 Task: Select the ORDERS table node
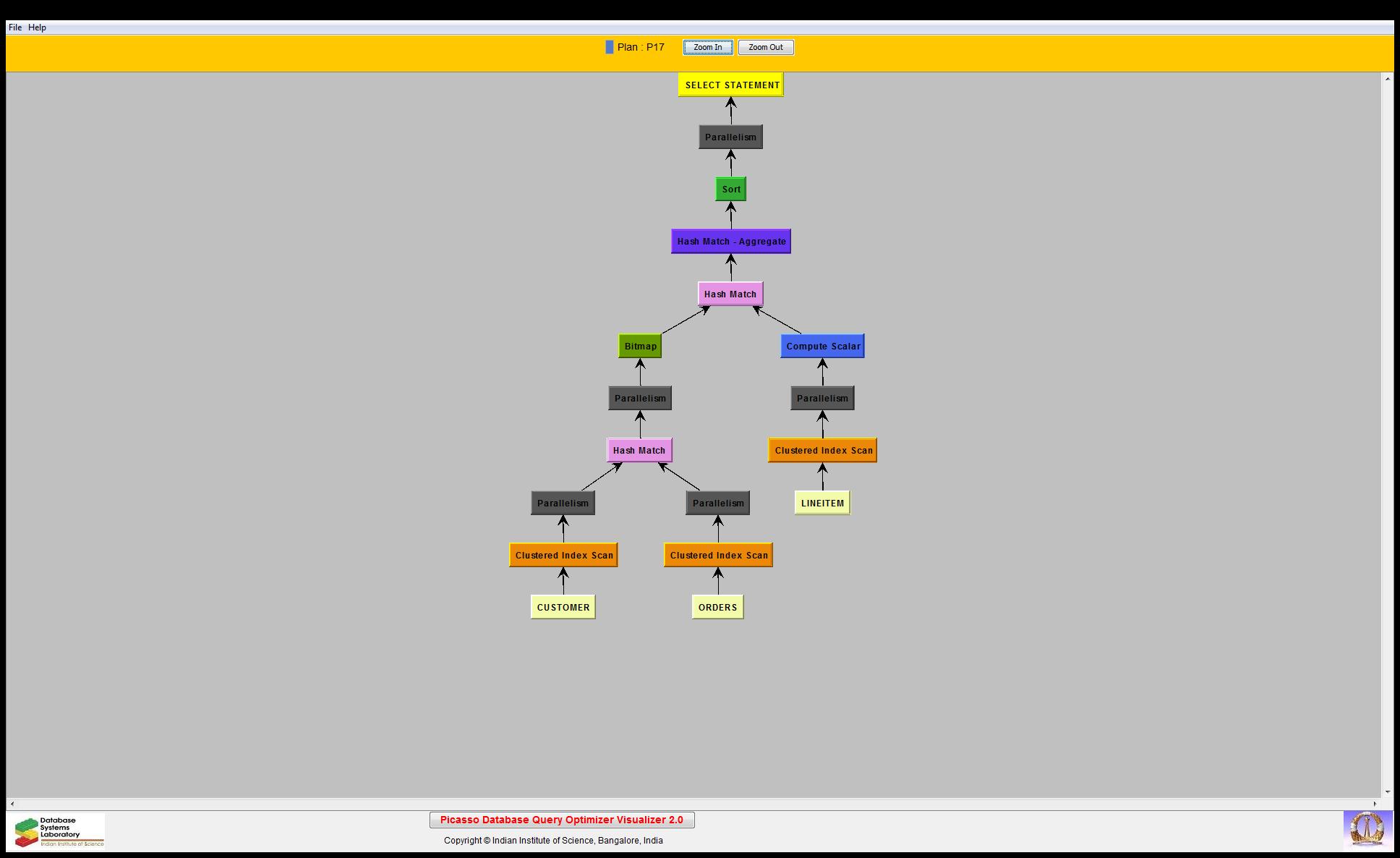tap(717, 607)
